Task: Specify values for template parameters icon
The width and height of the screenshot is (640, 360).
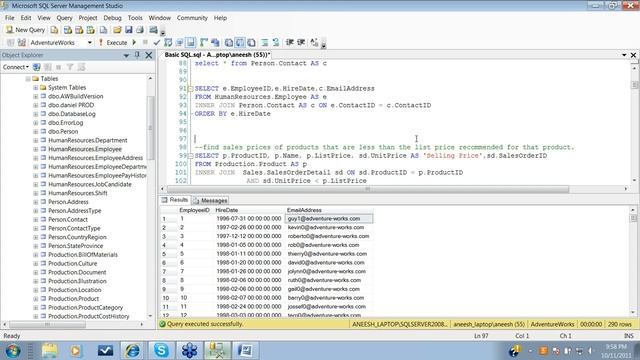Action: coord(314,42)
